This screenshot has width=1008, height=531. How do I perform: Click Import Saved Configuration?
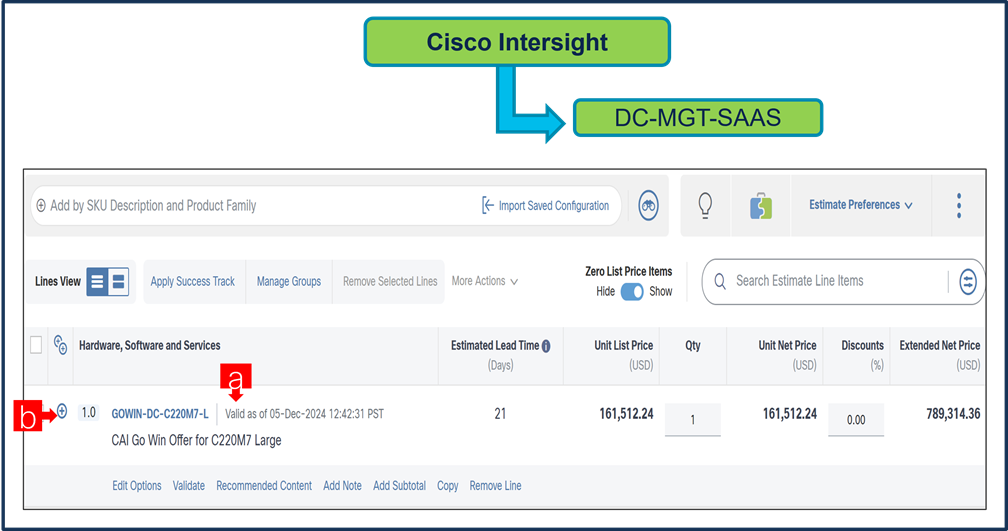tap(545, 206)
